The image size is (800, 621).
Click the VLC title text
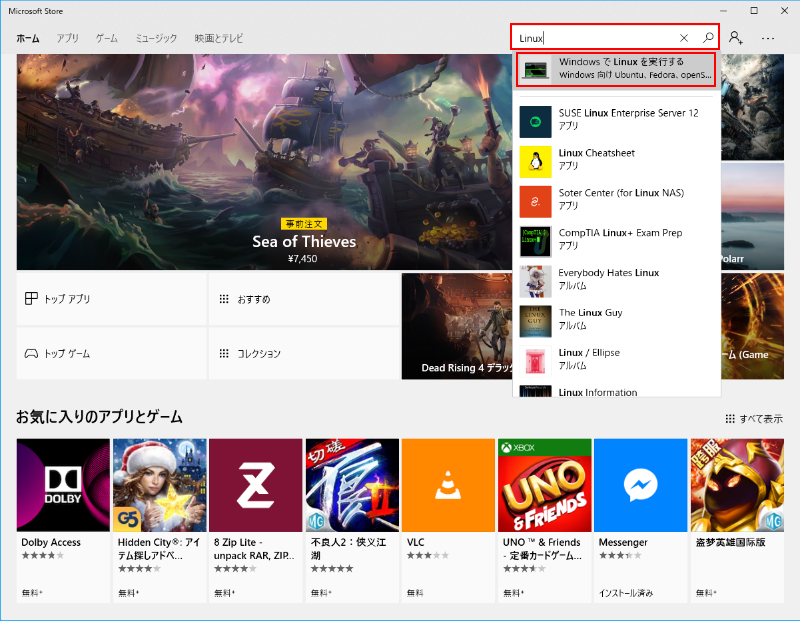pos(415,542)
